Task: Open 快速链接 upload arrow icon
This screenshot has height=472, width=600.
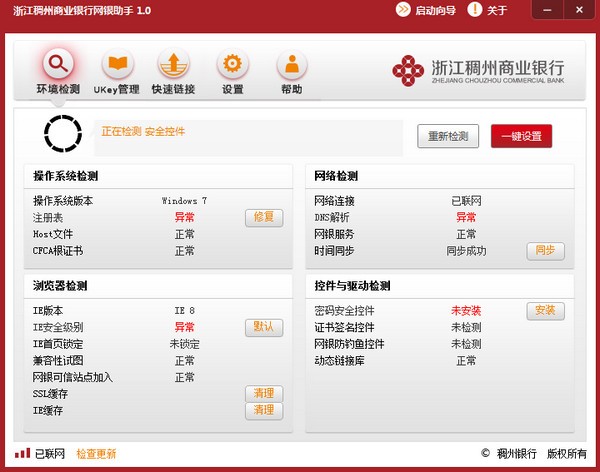Action: pyautogui.click(x=173, y=64)
